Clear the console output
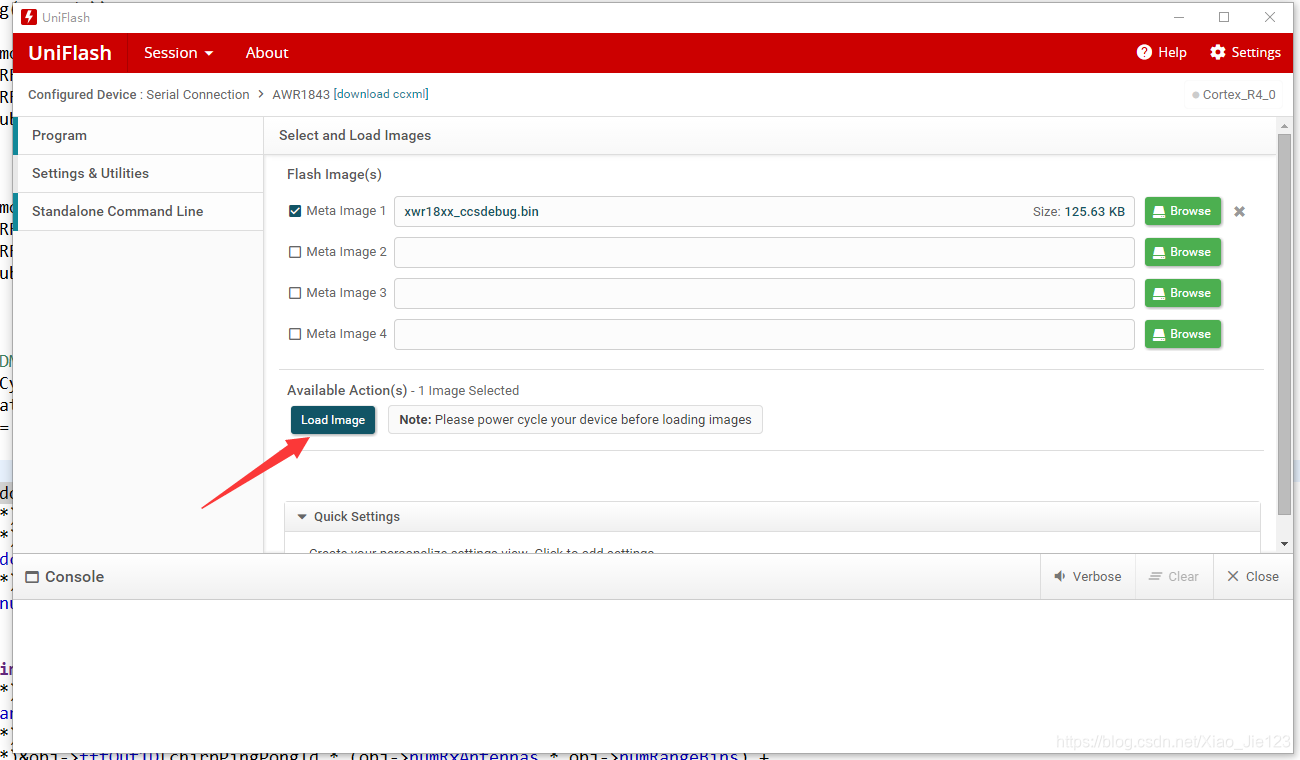Image resolution: width=1300 pixels, height=760 pixels. pyautogui.click(x=1173, y=576)
